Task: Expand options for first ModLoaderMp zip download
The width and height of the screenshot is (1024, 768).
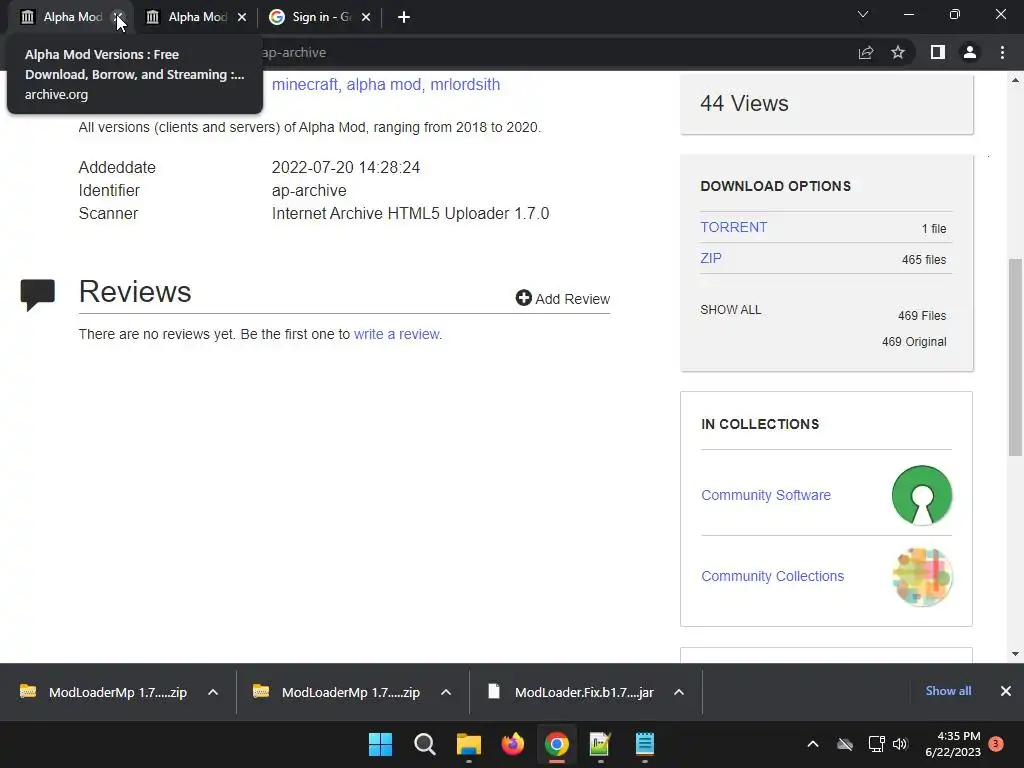Action: [x=213, y=692]
